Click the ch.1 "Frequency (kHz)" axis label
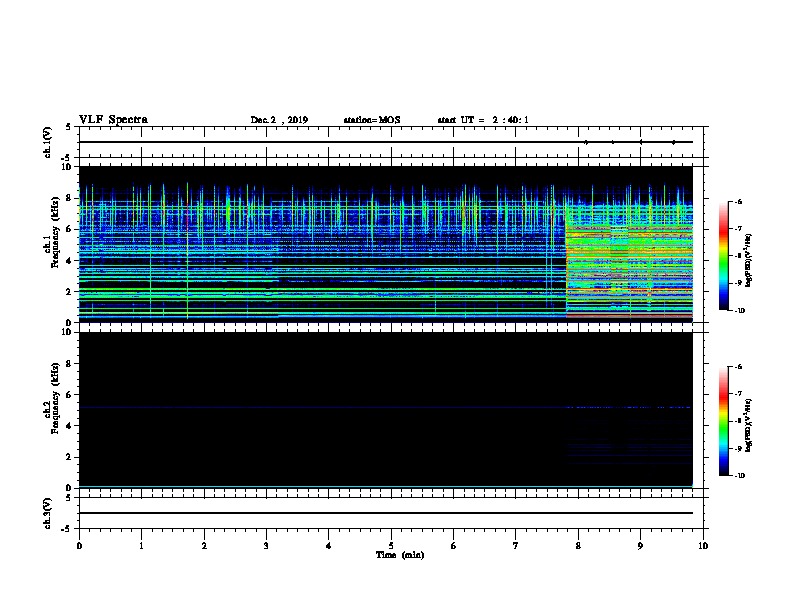 56,232
